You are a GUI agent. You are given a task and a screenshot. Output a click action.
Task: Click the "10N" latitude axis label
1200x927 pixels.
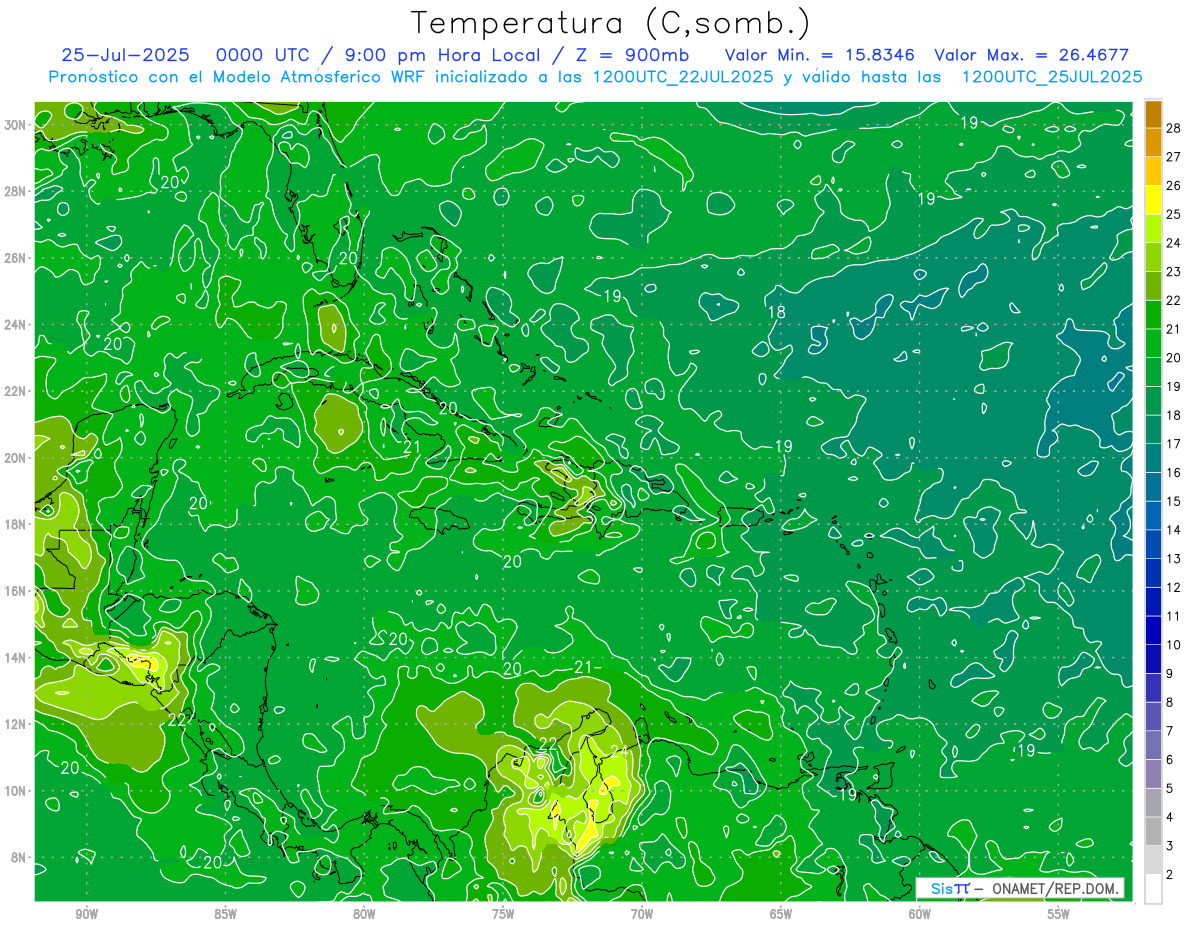pos(14,791)
